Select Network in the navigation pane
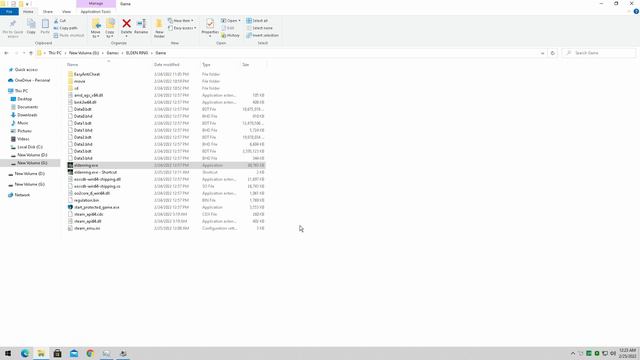Image resolution: width=640 pixels, height=360 pixels. click(22, 195)
